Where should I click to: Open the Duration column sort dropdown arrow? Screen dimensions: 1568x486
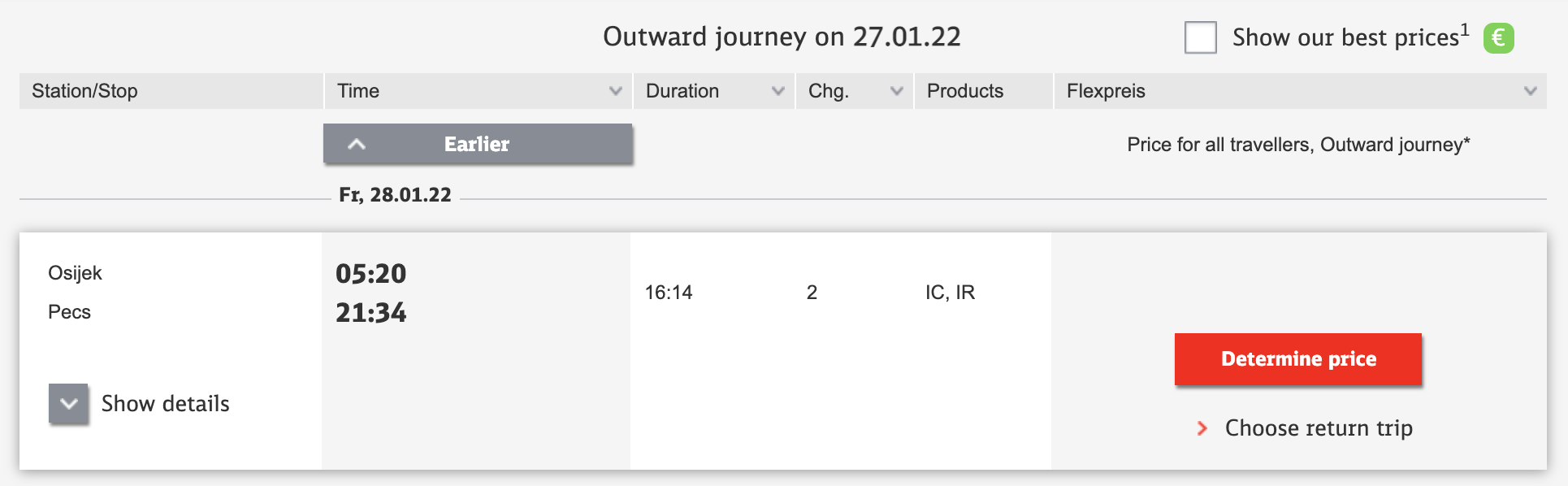click(778, 91)
